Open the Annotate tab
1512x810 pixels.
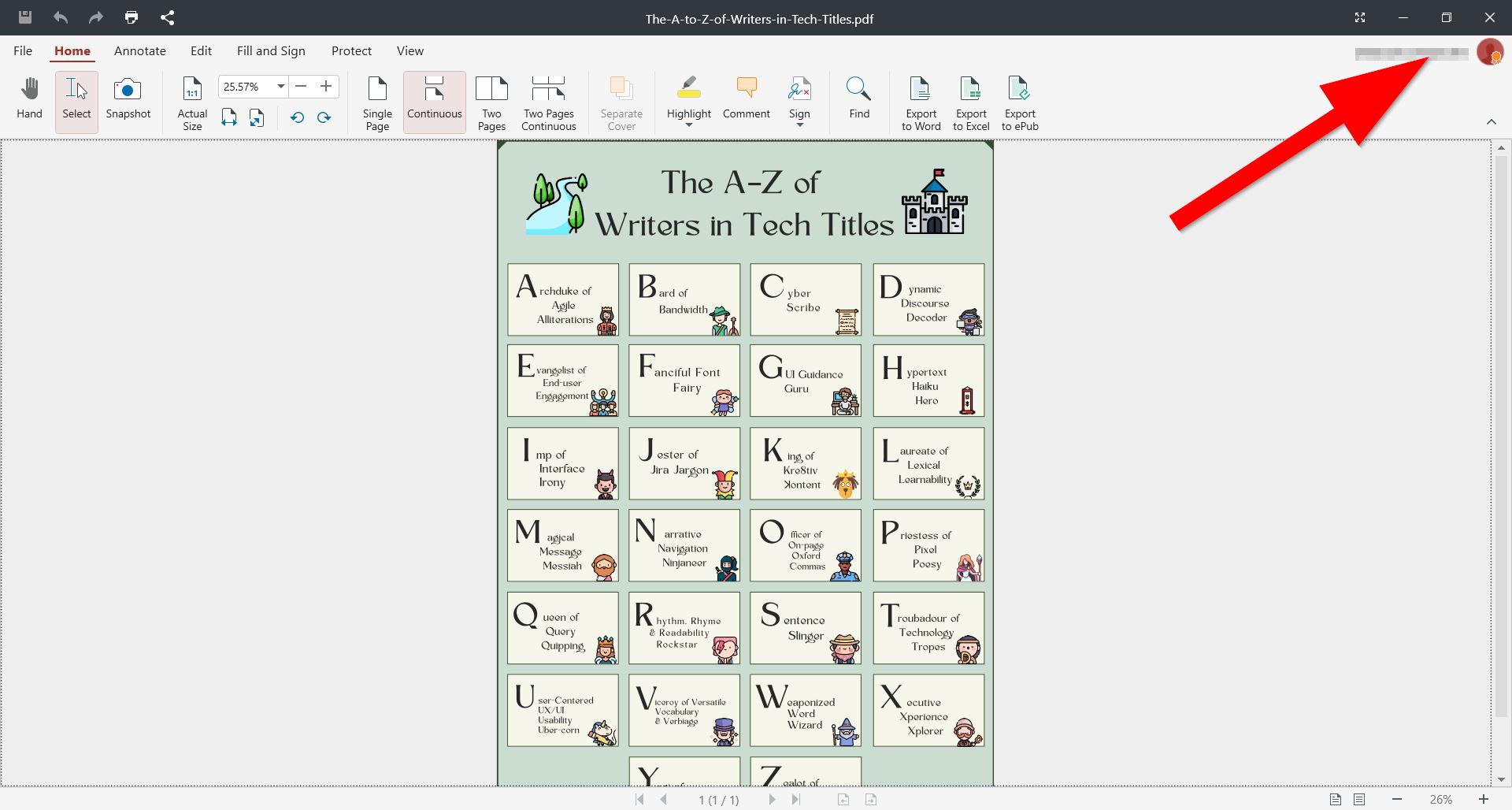(139, 51)
